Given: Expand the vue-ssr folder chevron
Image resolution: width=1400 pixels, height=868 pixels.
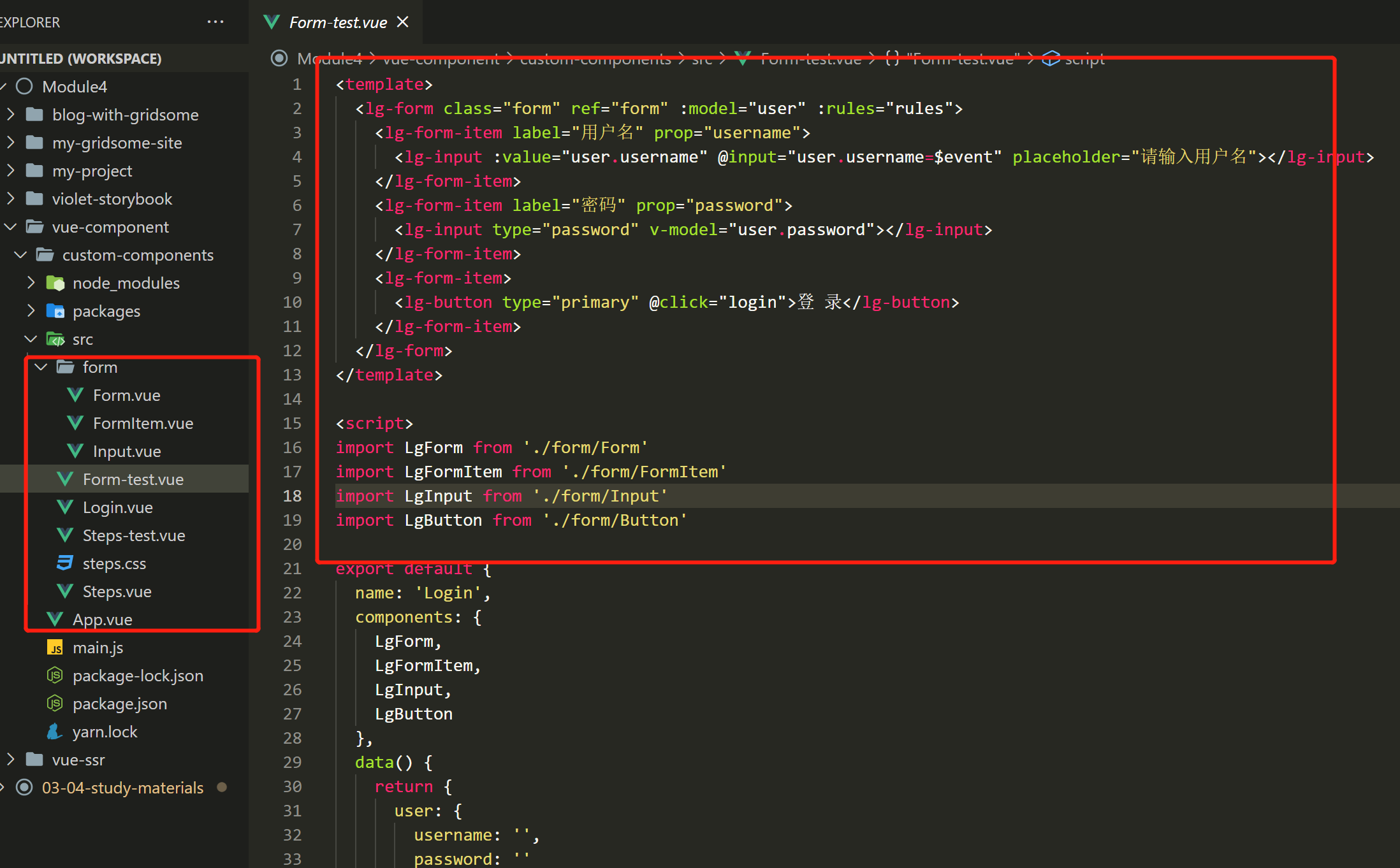Looking at the screenshot, I should click(10, 760).
